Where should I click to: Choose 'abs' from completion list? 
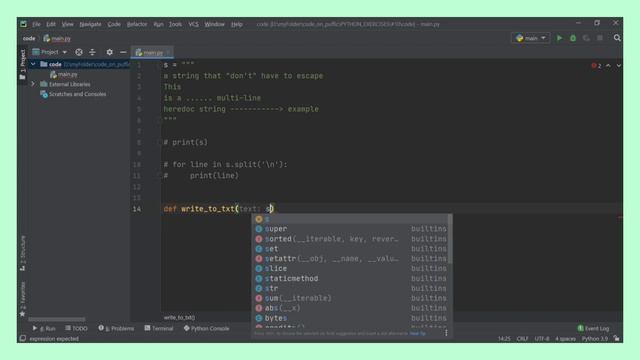pos(351,308)
